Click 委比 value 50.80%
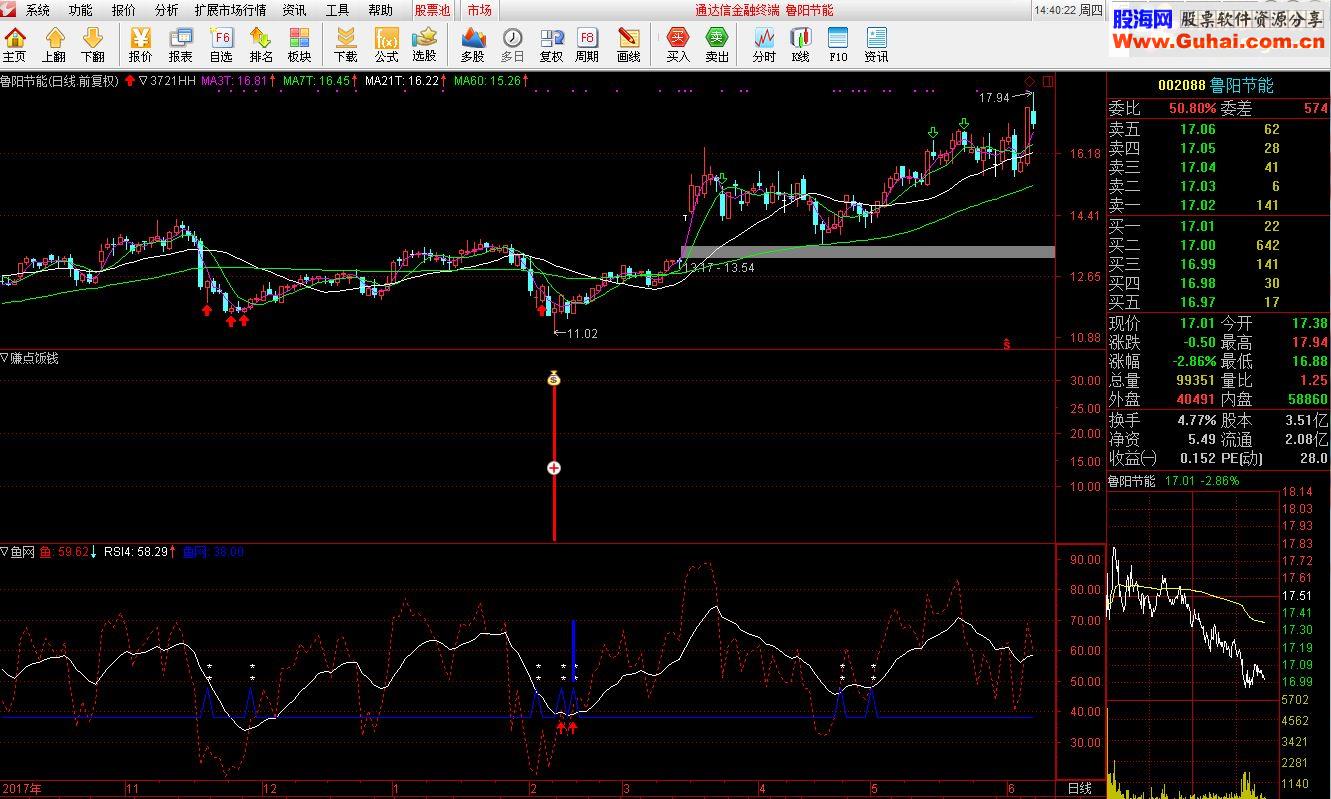This screenshot has width=1331, height=799. point(1192,108)
